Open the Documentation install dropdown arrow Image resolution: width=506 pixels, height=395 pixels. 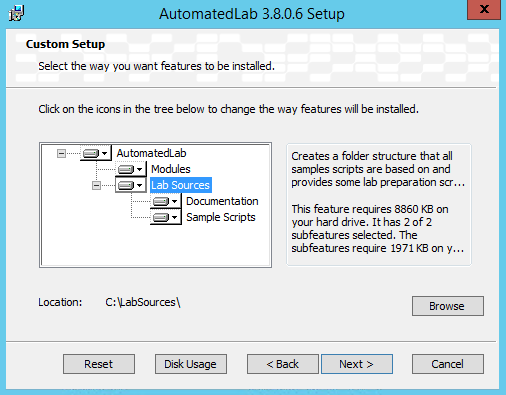175,201
